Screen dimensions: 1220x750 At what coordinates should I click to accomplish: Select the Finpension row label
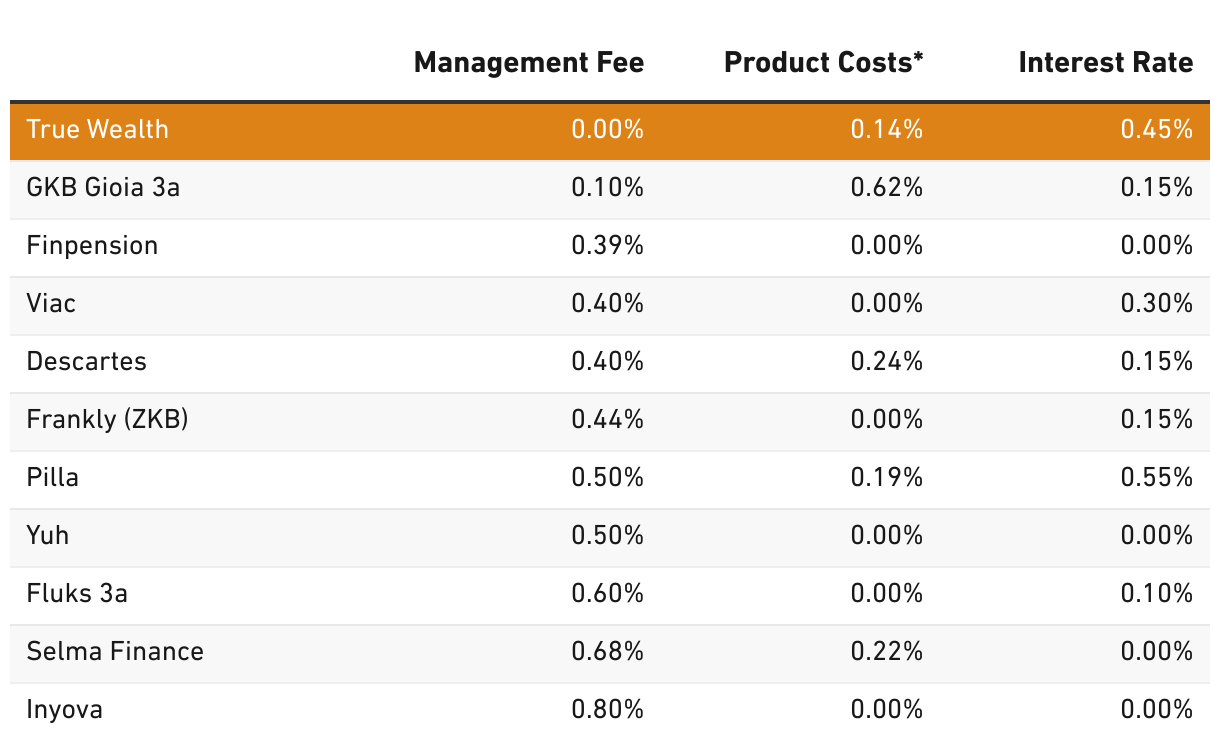92,245
